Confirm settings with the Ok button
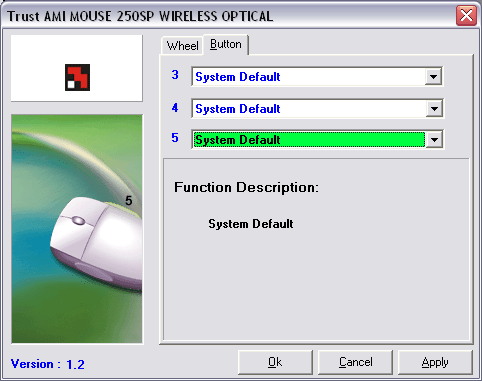Viewport: 482px width, 381px height. 275,362
